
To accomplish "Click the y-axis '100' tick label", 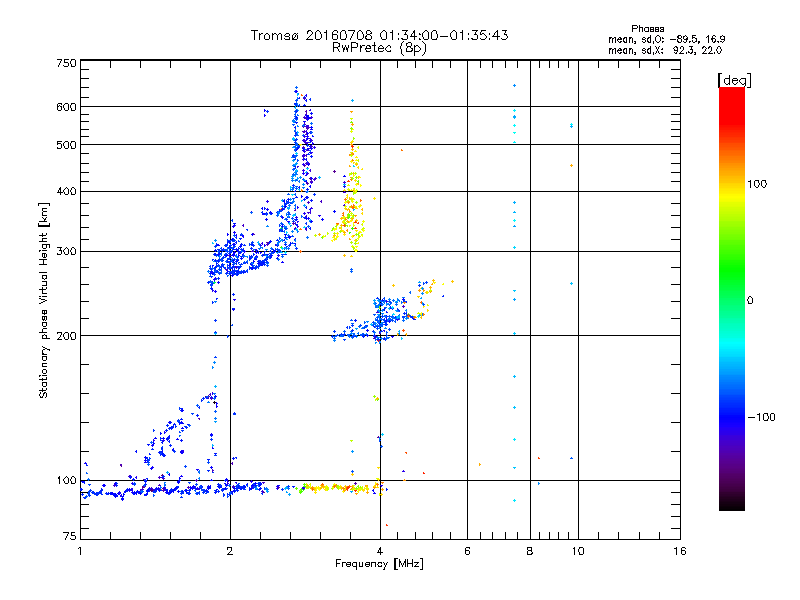I will coord(66,480).
